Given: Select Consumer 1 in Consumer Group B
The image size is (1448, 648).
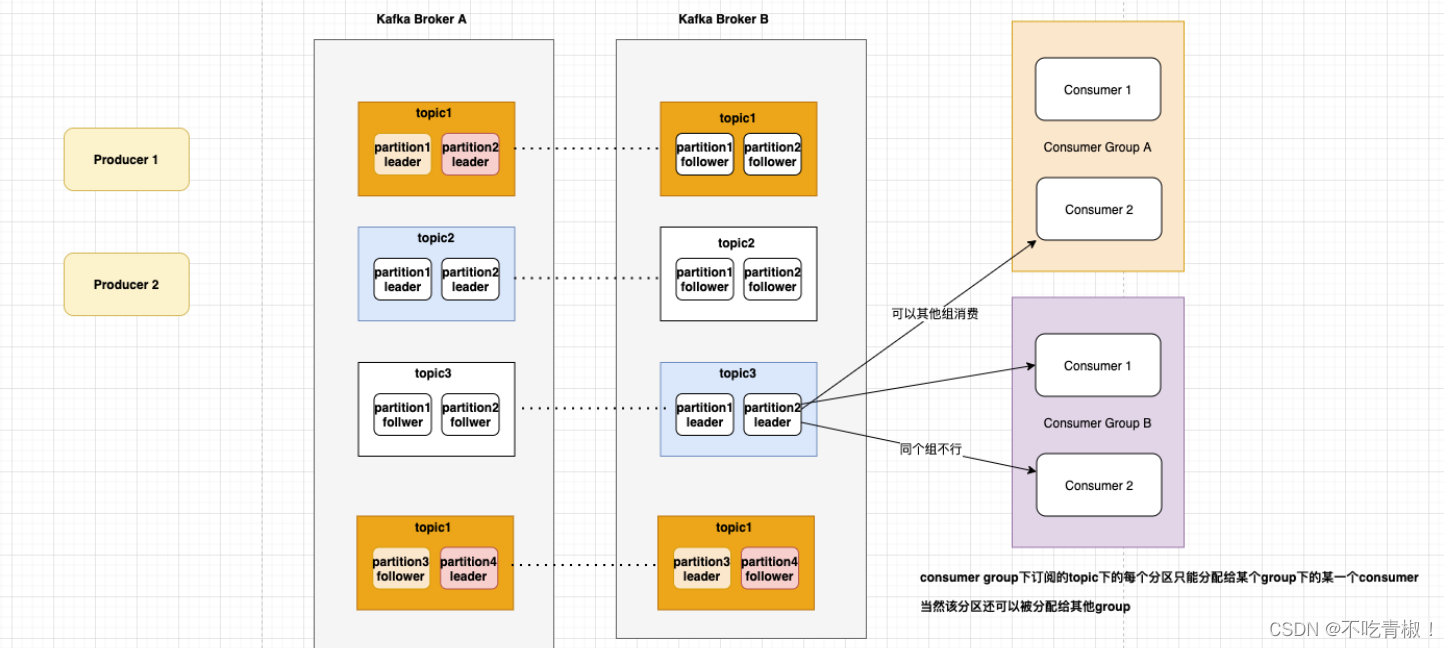Looking at the screenshot, I should click(x=1098, y=365).
